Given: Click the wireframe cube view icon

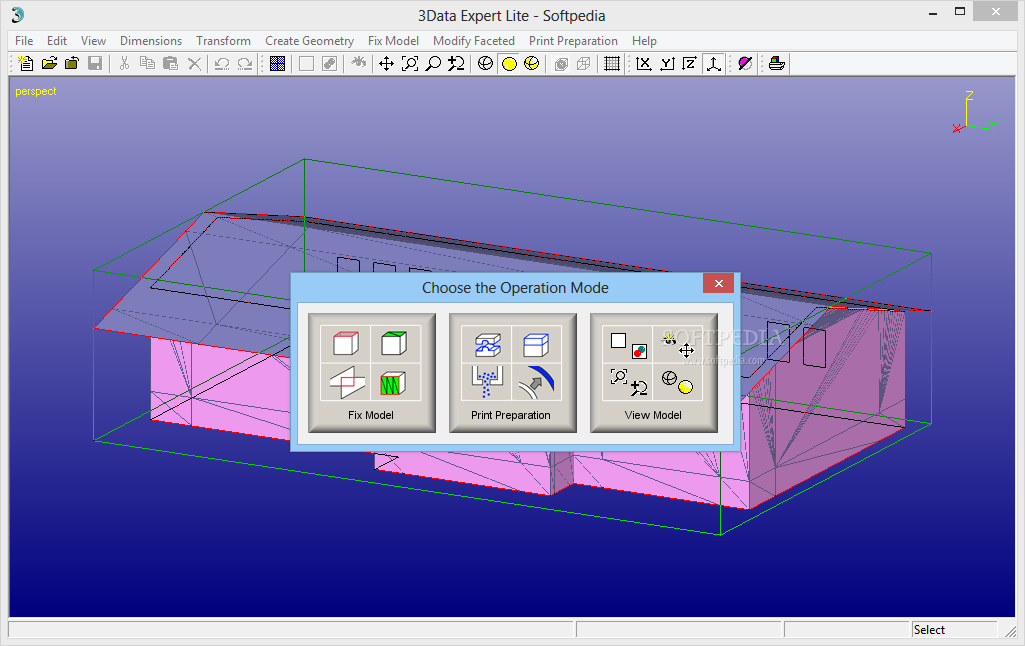Looking at the screenshot, I should pyautogui.click(x=584, y=63).
